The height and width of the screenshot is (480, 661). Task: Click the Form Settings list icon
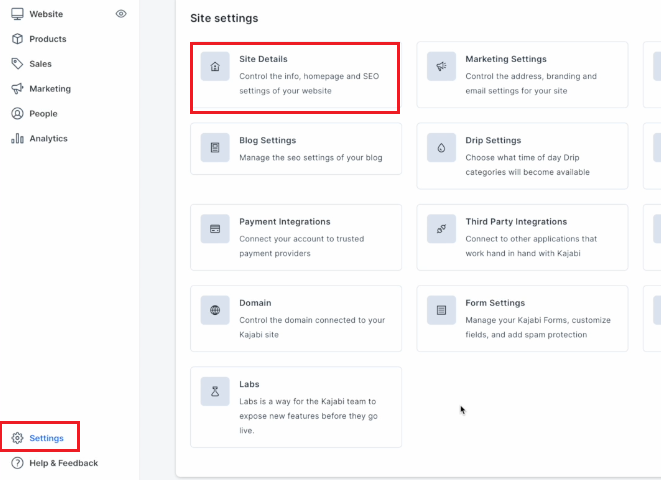441,310
